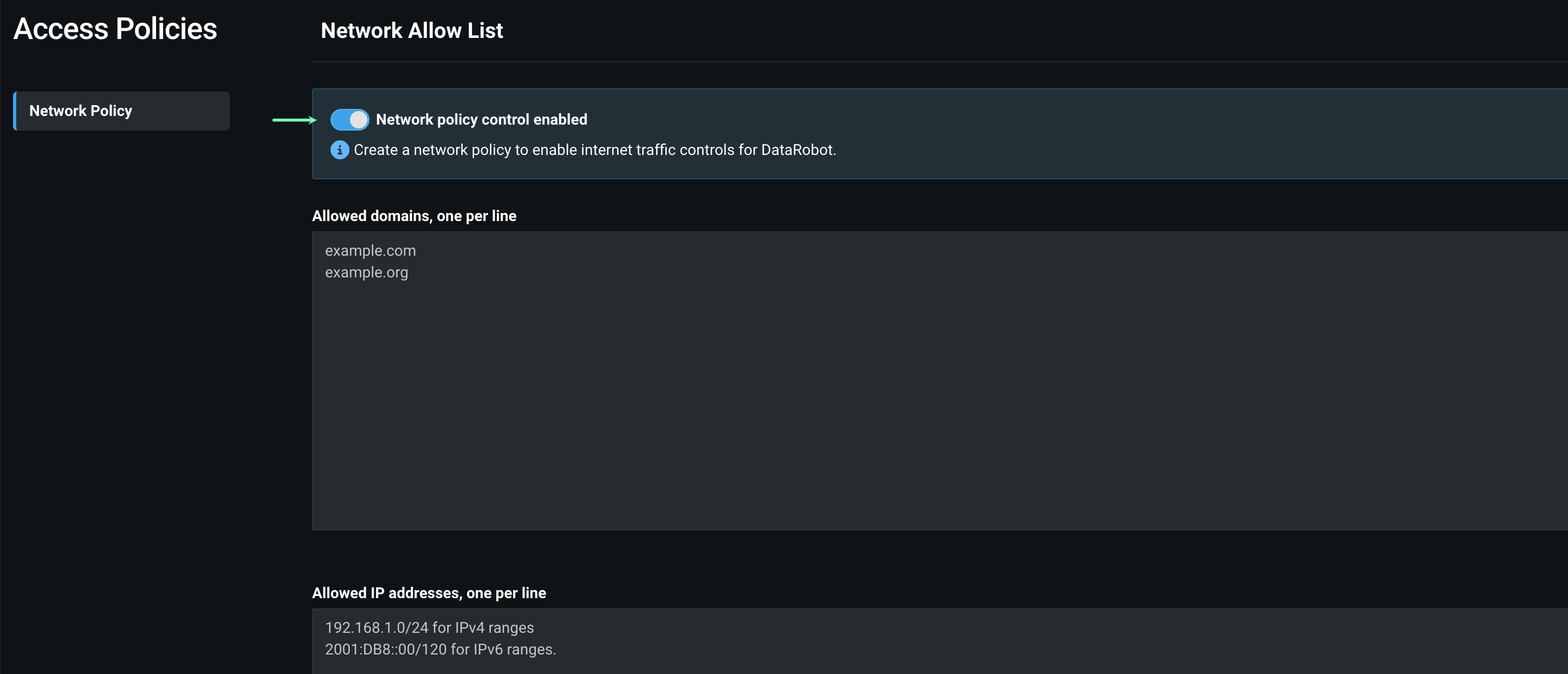Click the blue info icon
Screen dimensions: 1568x674
pos(339,150)
